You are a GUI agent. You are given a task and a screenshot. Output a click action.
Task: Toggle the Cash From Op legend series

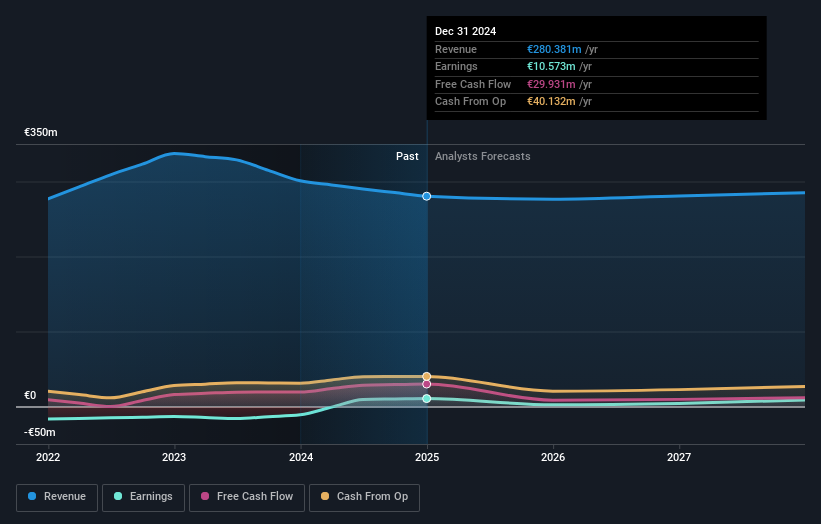pos(364,497)
